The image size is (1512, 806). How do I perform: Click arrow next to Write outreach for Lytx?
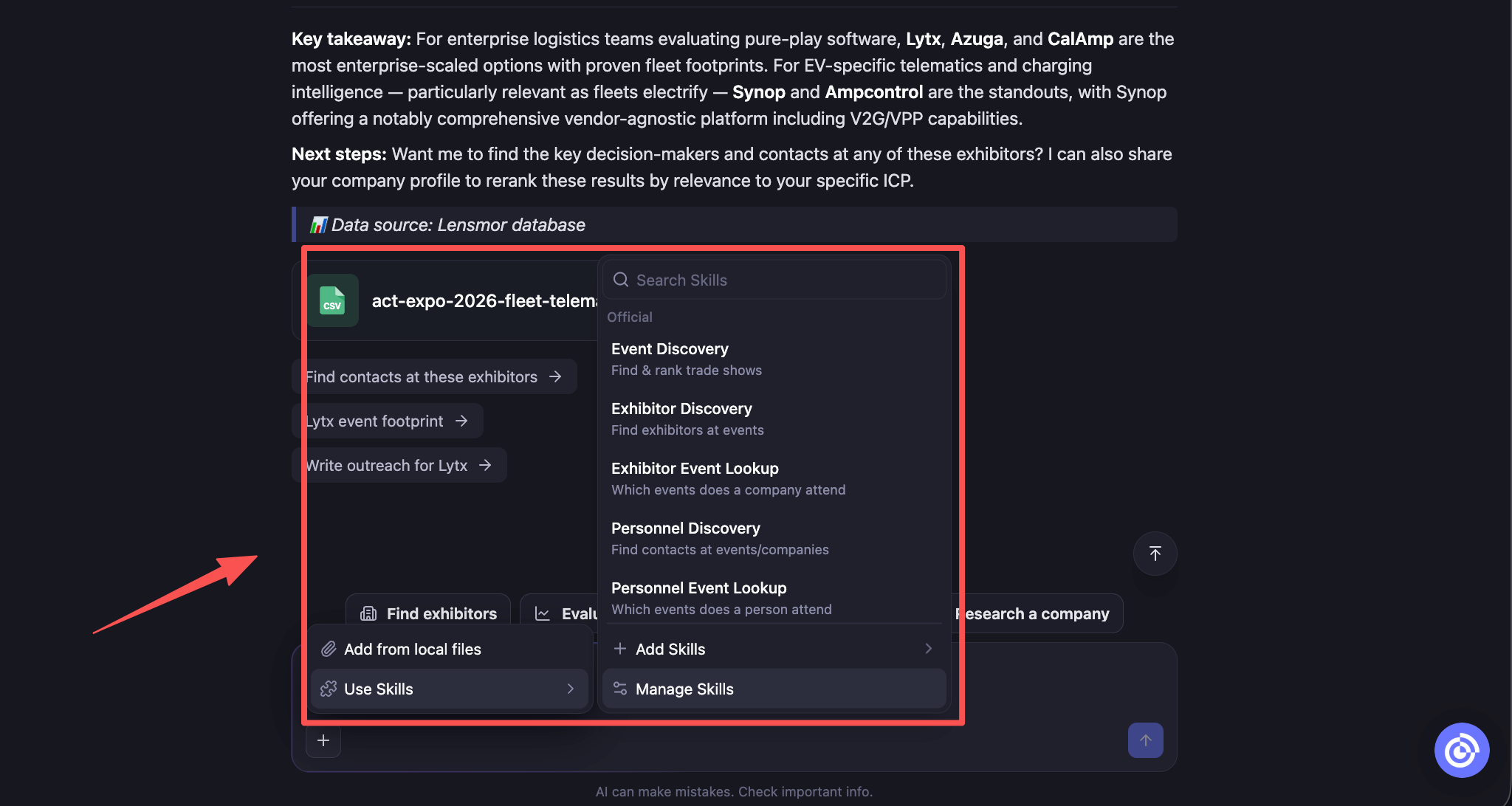point(485,465)
